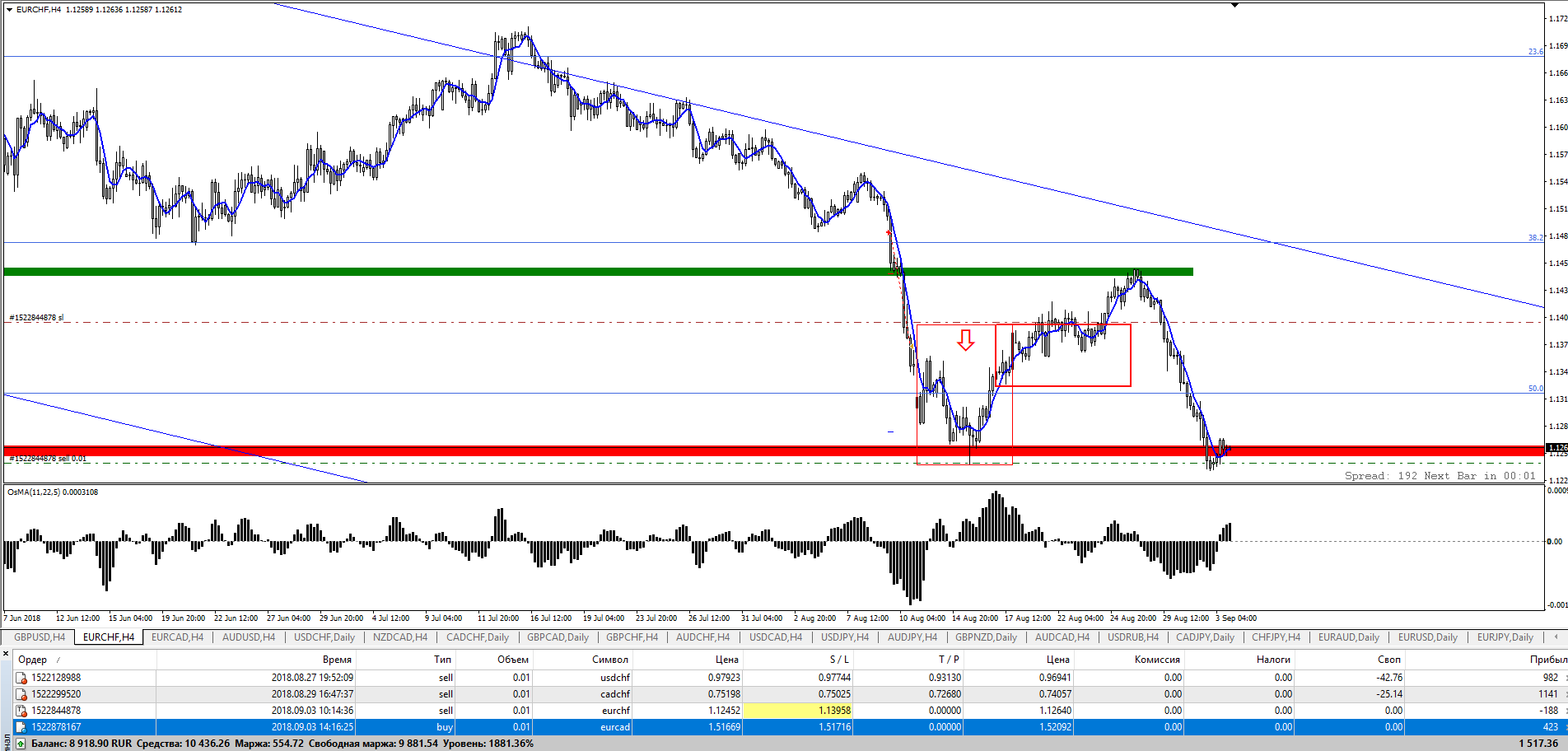
Task: Sort orders by the Объем column
Action: (493, 659)
